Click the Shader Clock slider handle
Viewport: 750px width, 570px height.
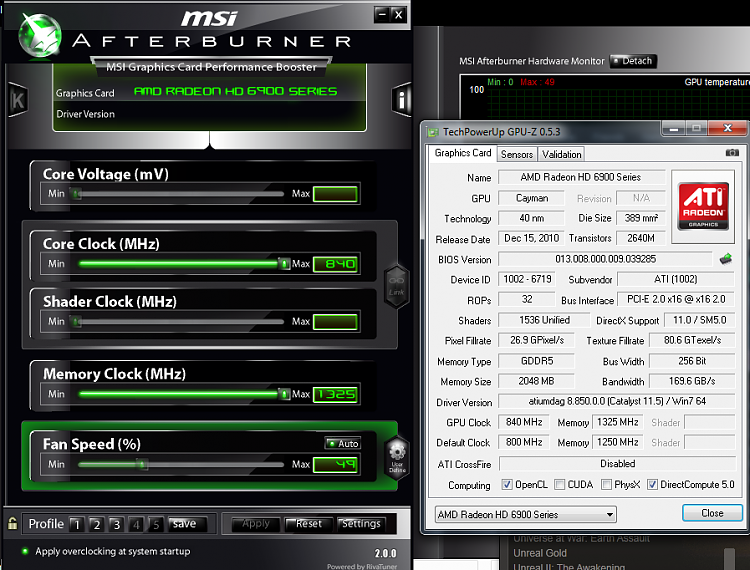[76, 321]
